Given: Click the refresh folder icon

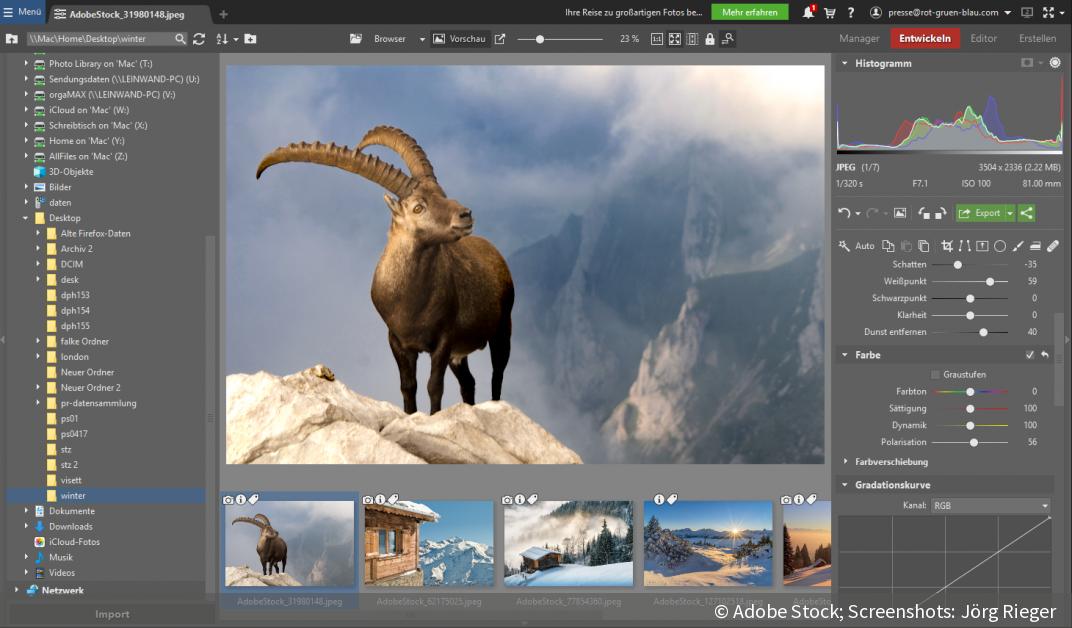Looking at the screenshot, I should click(199, 39).
